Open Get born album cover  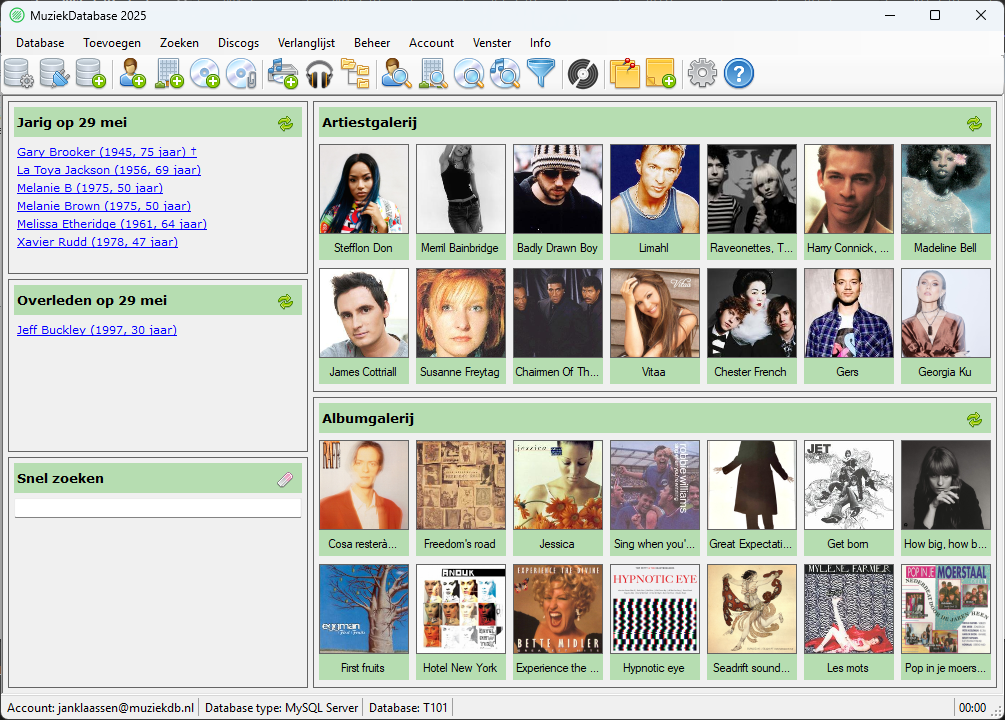(849, 485)
